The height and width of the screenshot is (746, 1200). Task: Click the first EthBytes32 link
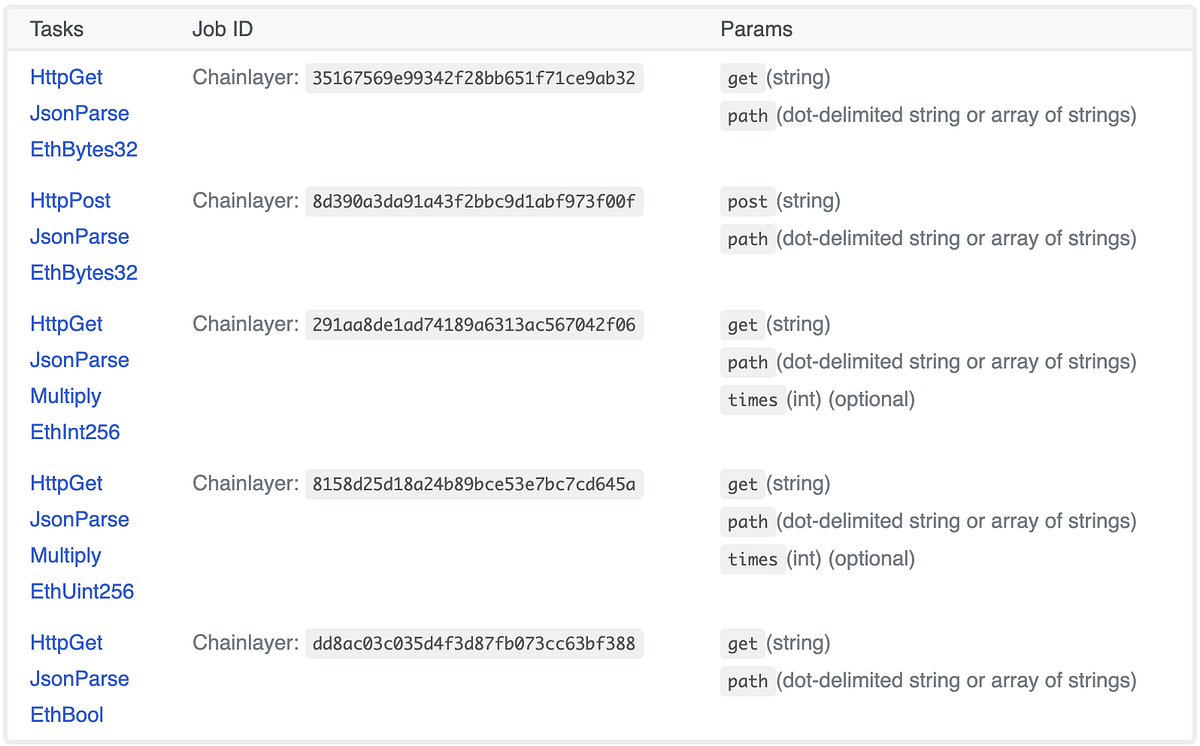pyautogui.click(x=84, y=149)
